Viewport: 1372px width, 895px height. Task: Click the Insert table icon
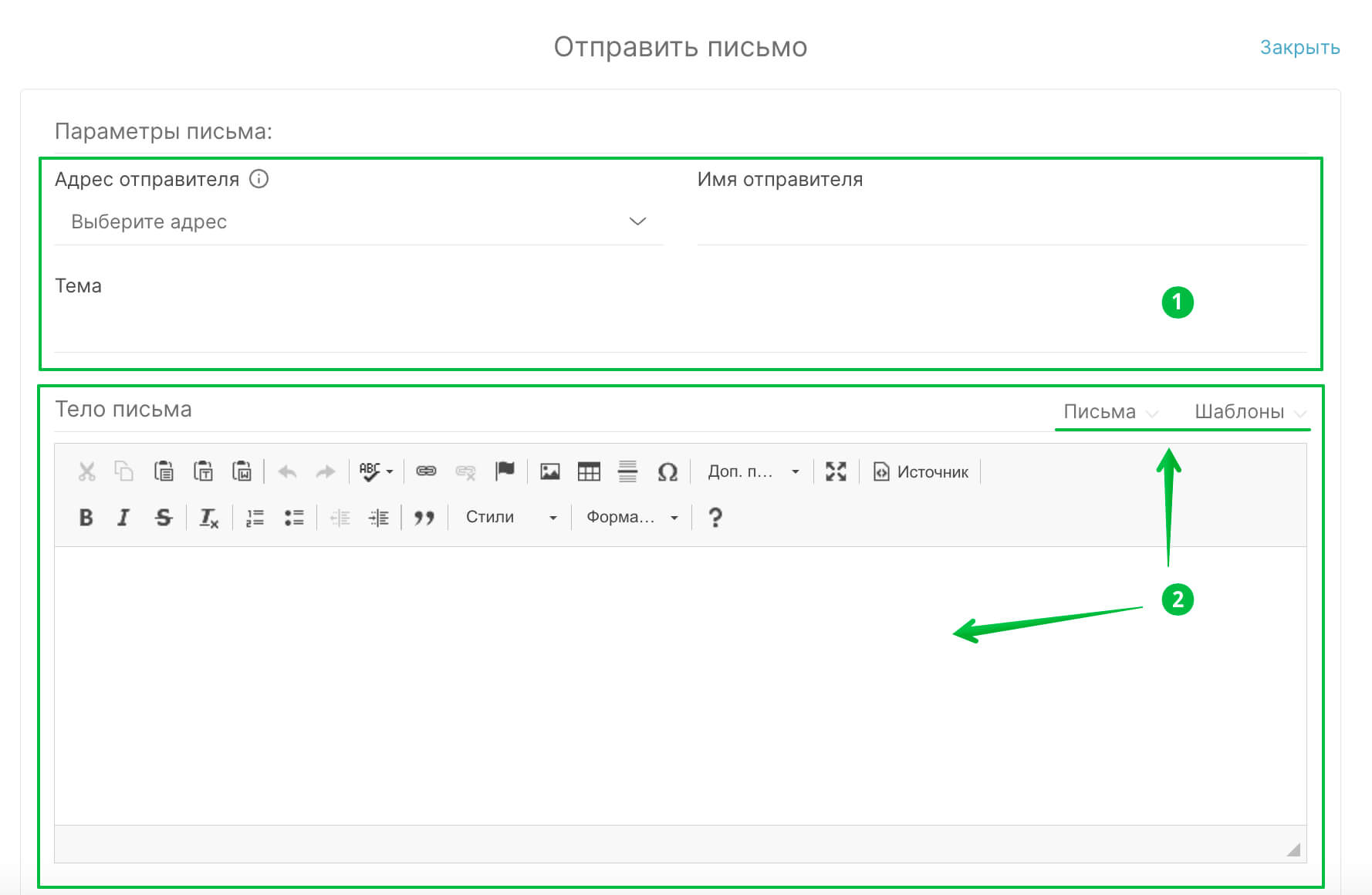(x=589, y=471)
